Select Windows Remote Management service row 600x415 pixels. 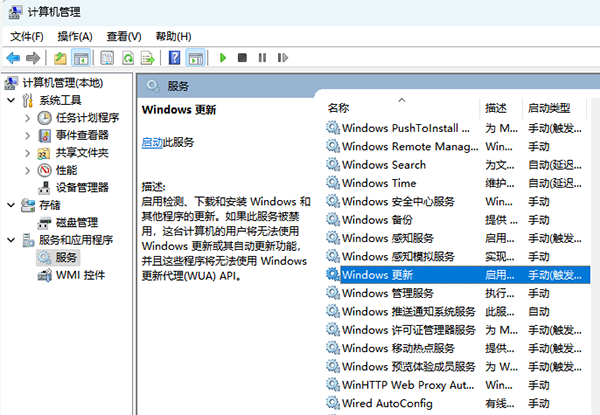click(x=458, y=146)
